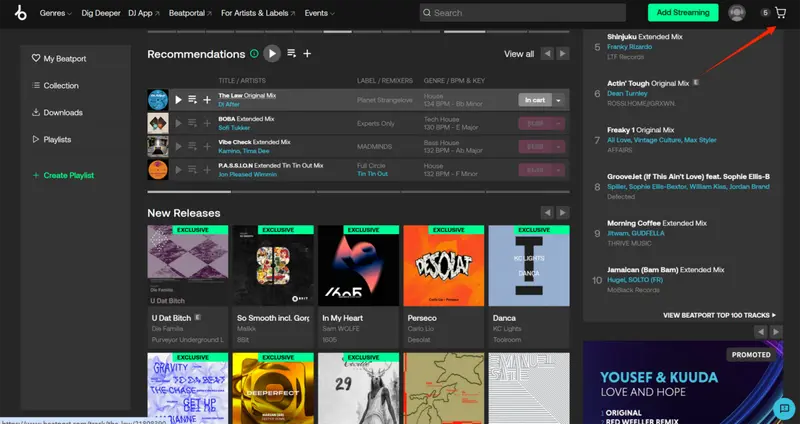
Task: Play P.A.S.S.I.O.N Extended Tin Tin Out Mix
Action: click(178, 169)
